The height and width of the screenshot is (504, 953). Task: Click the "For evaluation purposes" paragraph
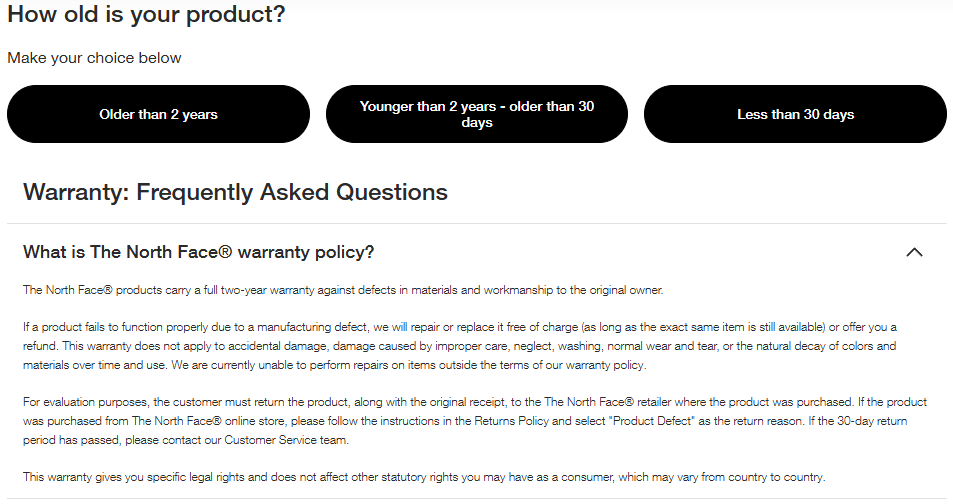(x=465, y=421)
